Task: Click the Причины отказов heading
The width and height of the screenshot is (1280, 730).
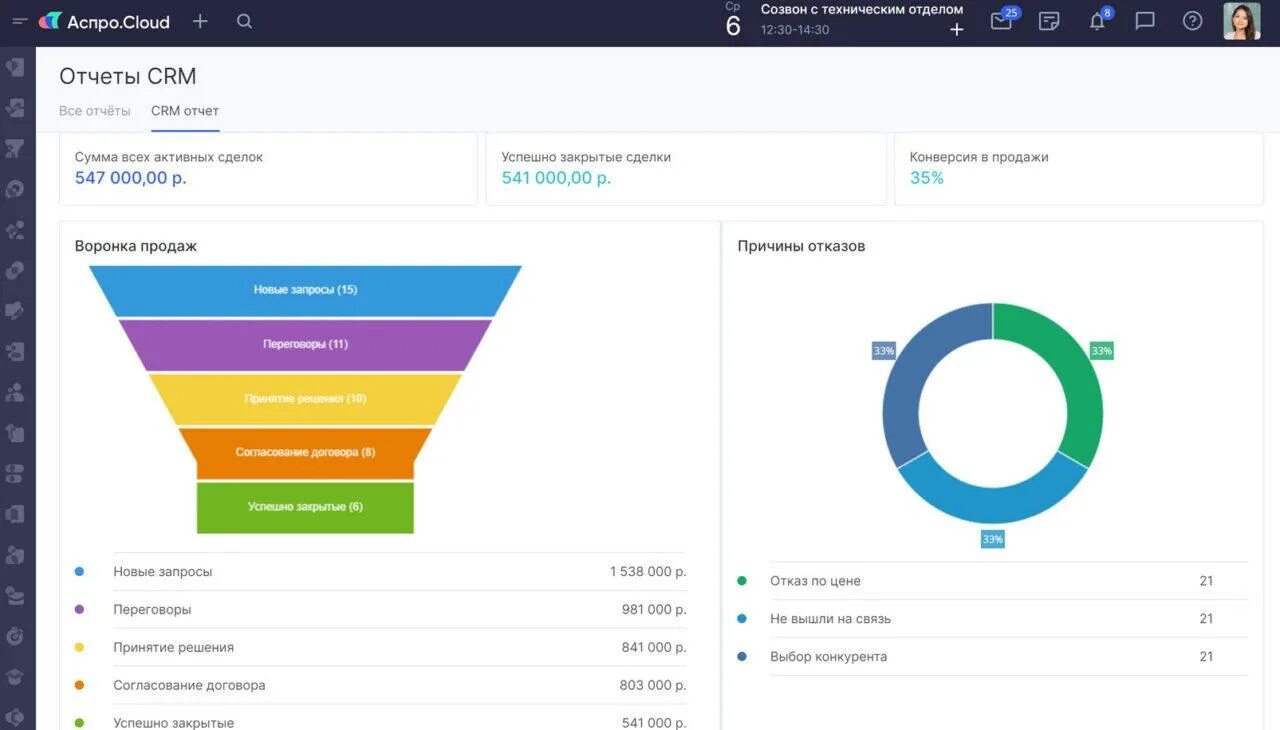Action: [x=801, y=246]
